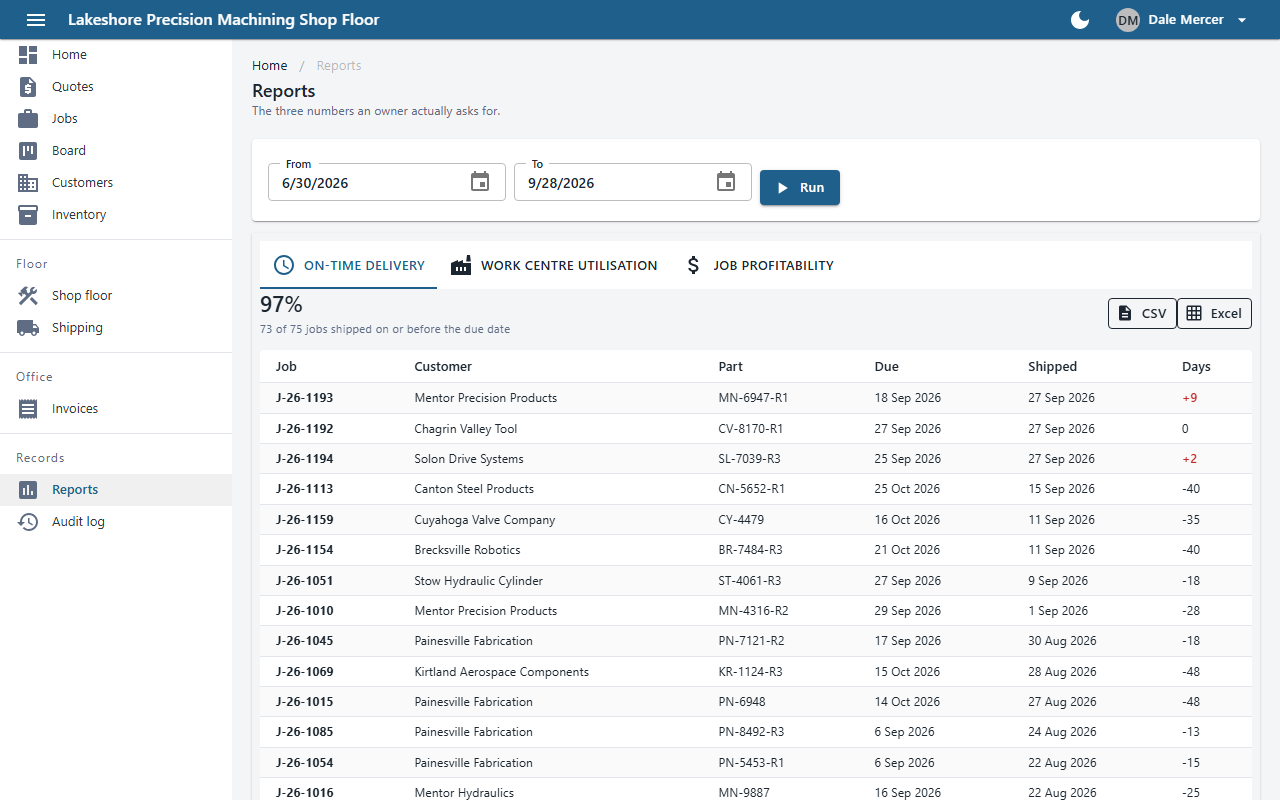Select job J-26-1085

304,732
